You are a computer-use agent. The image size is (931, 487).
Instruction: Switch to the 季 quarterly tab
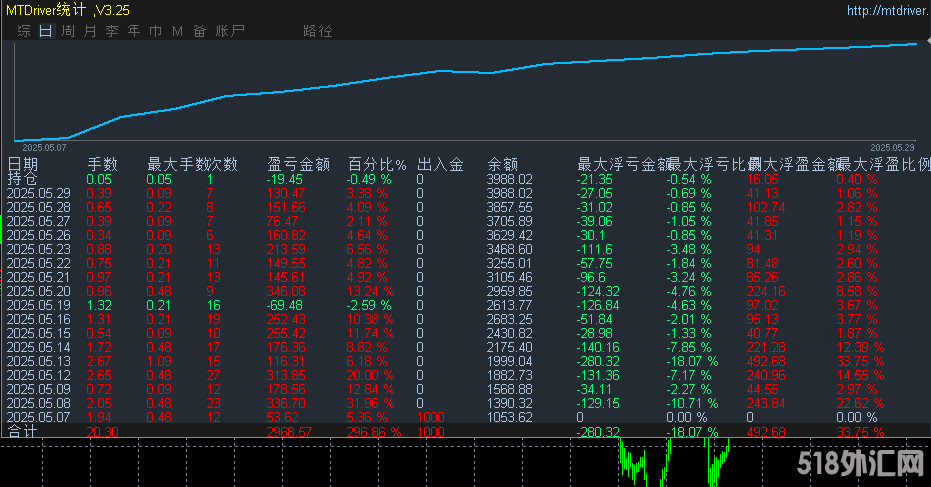pyautogui.click(x=112, y=31)
